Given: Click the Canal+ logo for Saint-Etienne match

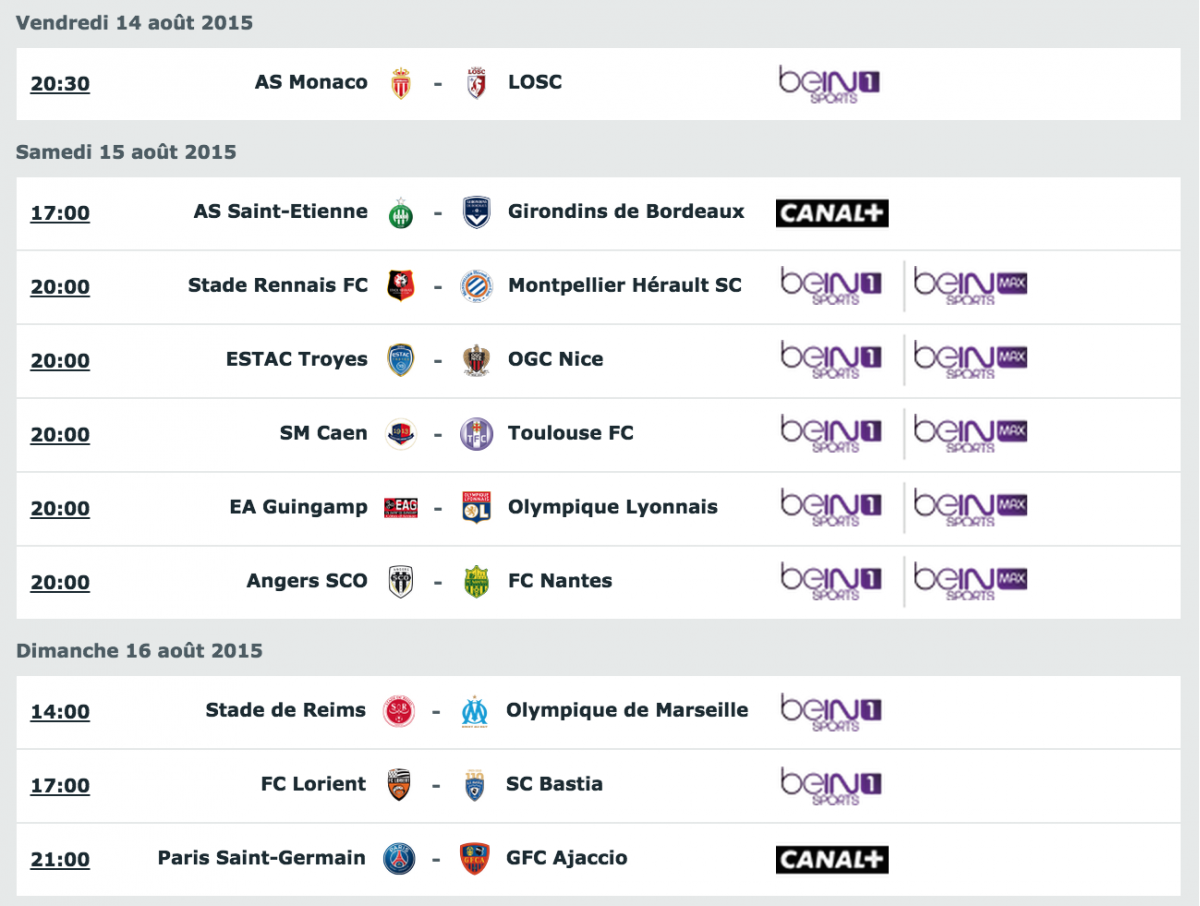Looking at the screenshot, I should click(832, 213).
